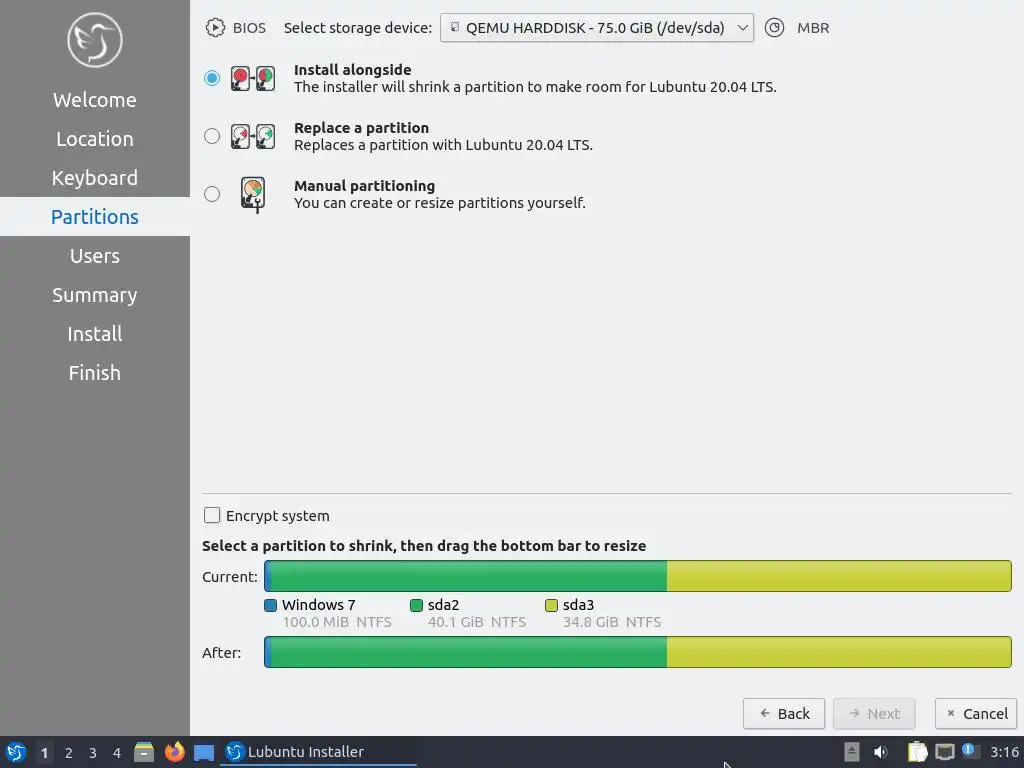
Task: Go to the Summary step
Action: [95, 295]
